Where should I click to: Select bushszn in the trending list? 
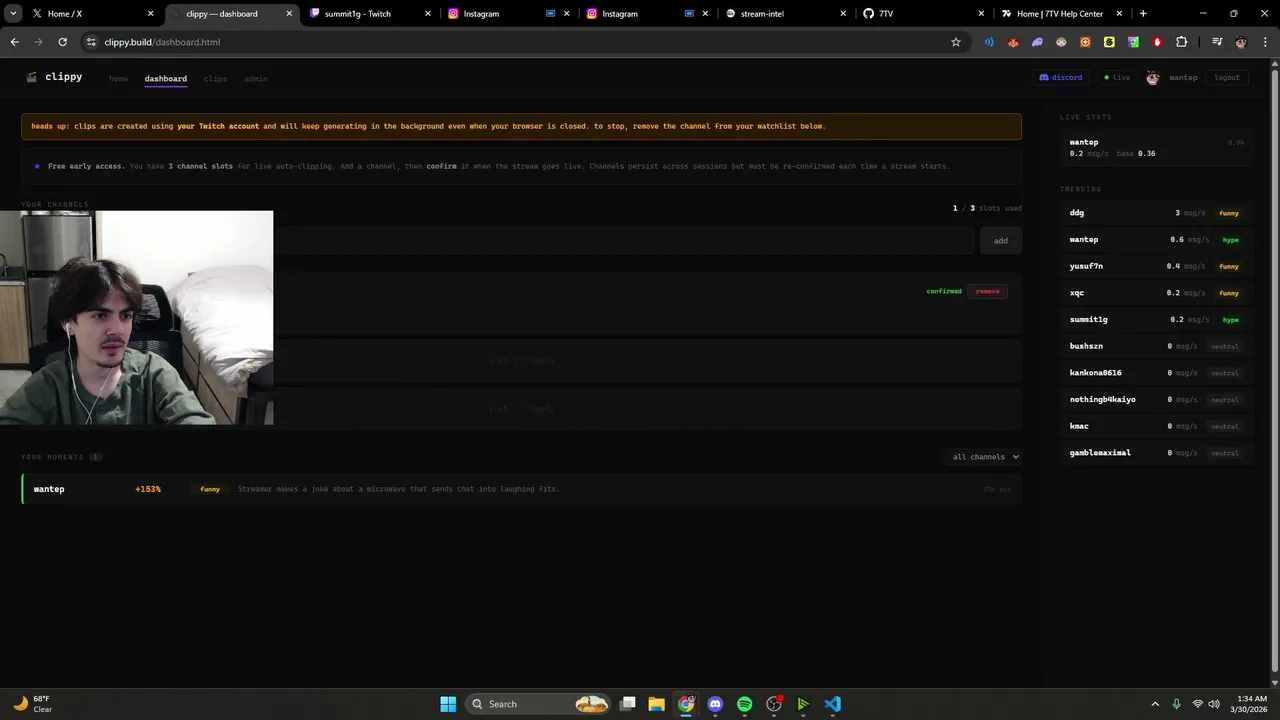click(1155, 346)
